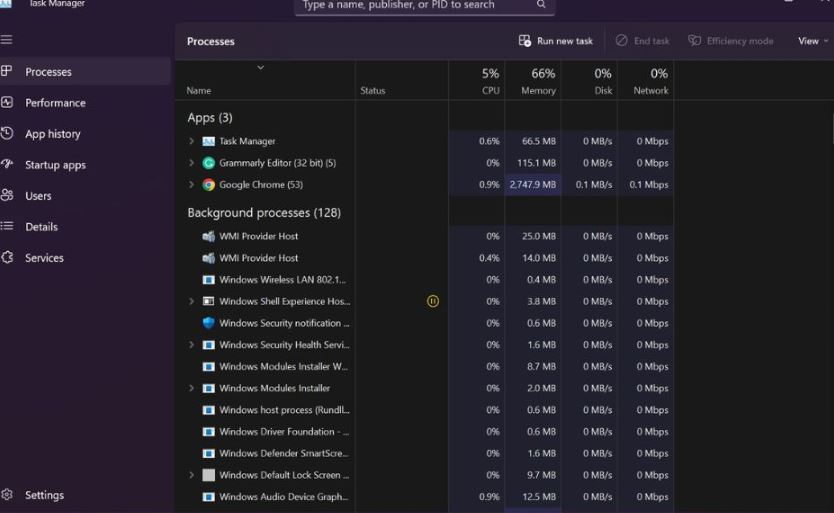834x513 pixels.
Task: Expand the Windows Modules Installer row
Action: 191,388
